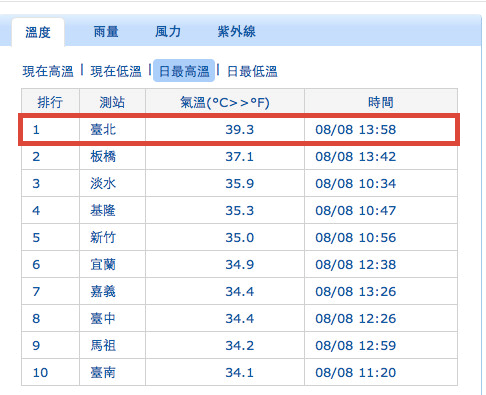Click temperature value 39.3
The image size is (486, 395).
(x=240, y=129)
